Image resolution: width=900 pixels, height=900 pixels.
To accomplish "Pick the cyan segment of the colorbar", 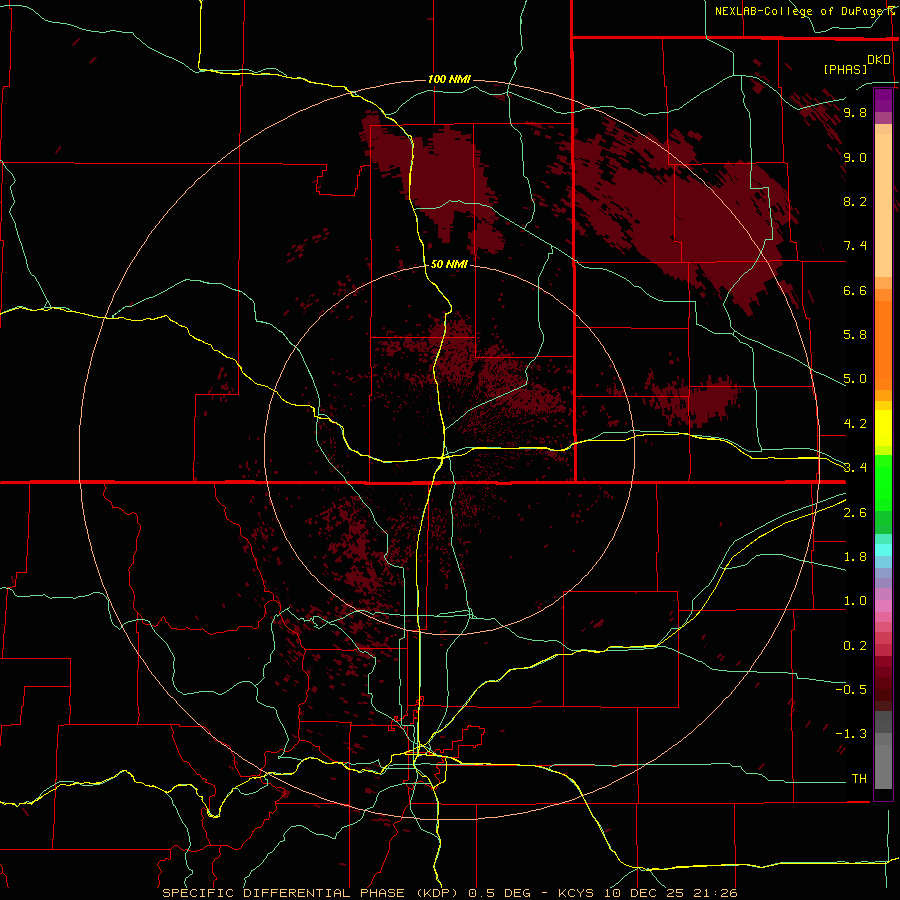I will coord(883,550).
